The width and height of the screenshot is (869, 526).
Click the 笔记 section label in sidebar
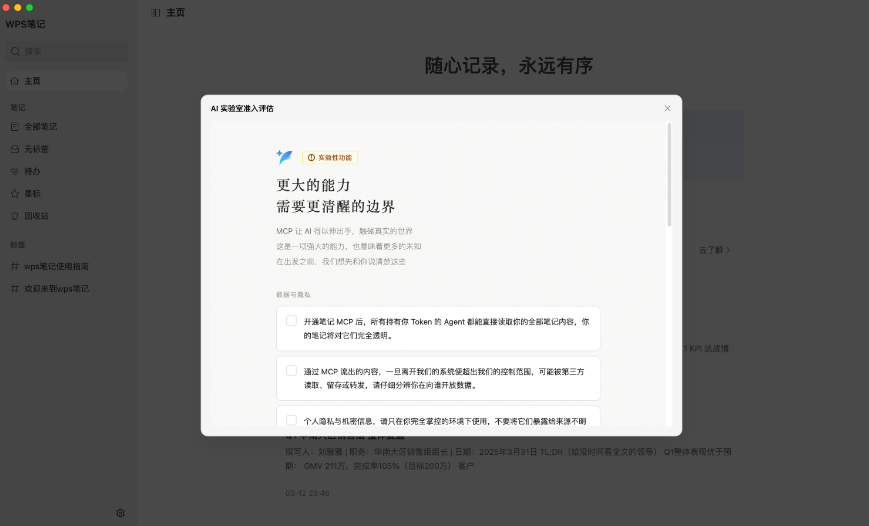pyautogui.click(x=18, y=108)
